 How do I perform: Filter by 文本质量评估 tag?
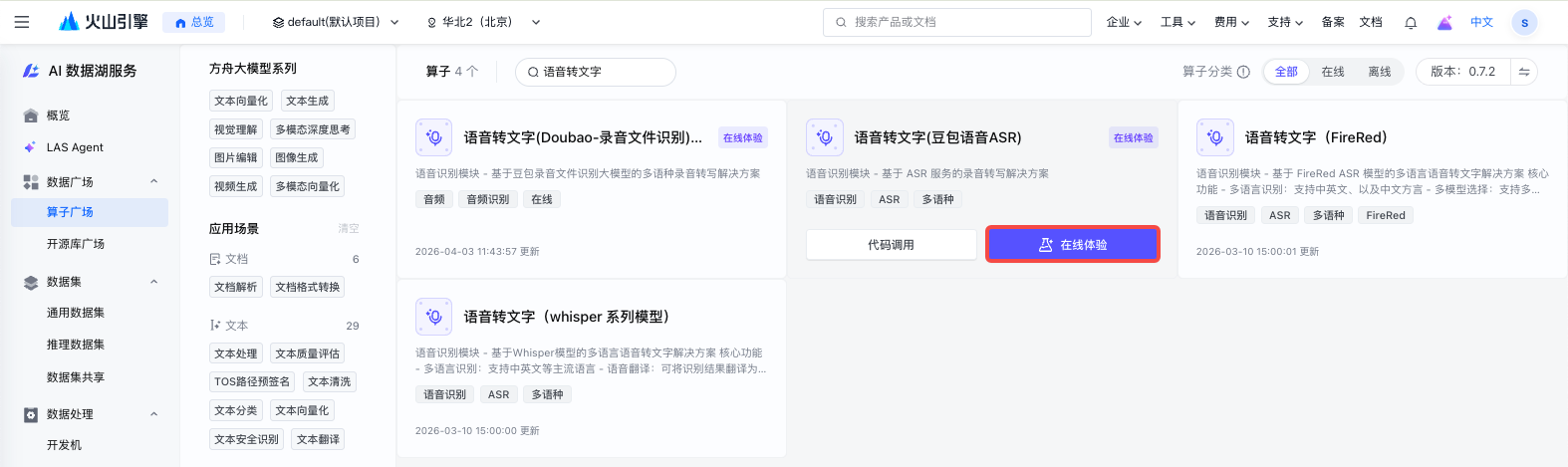tap(307, 353)
